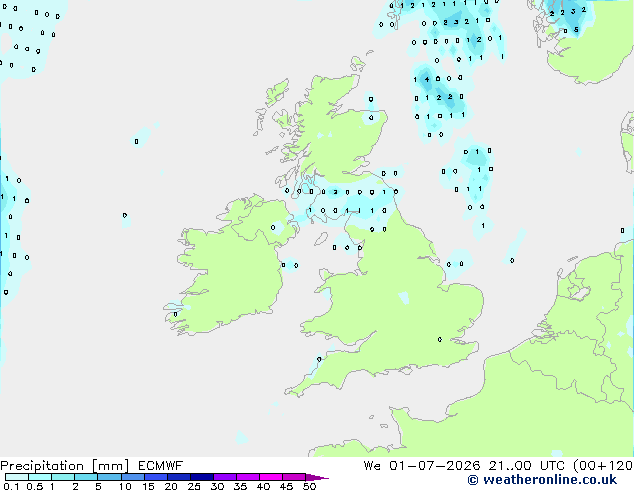Click the '0' value at southwest Ireland

pos(175,314)
